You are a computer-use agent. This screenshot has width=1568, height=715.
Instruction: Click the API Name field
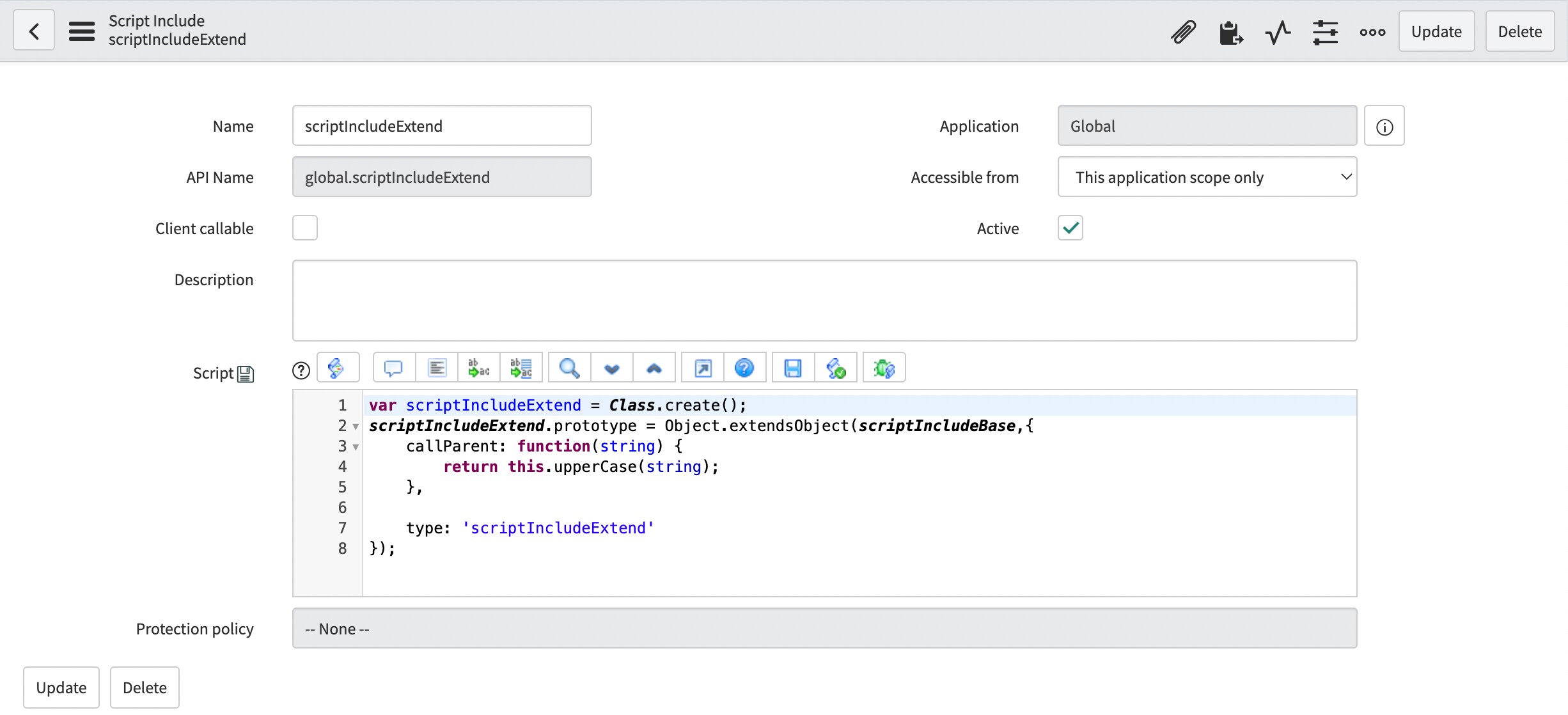[x=442, y=177]
